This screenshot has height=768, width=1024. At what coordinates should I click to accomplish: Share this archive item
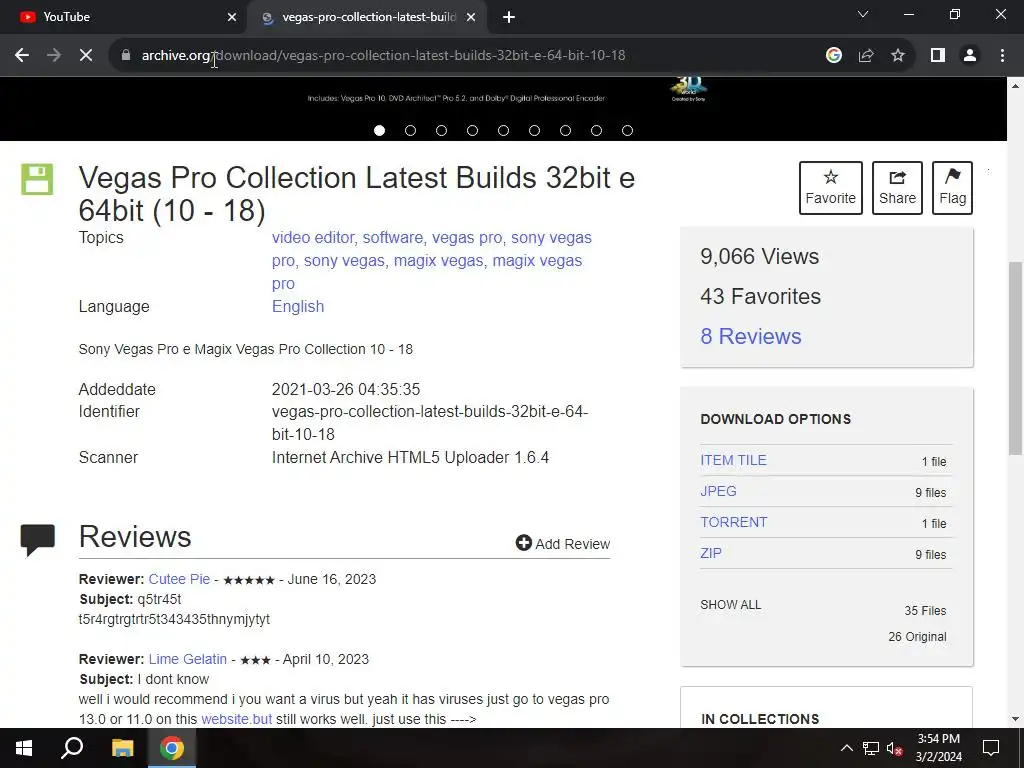coord(897,188)
